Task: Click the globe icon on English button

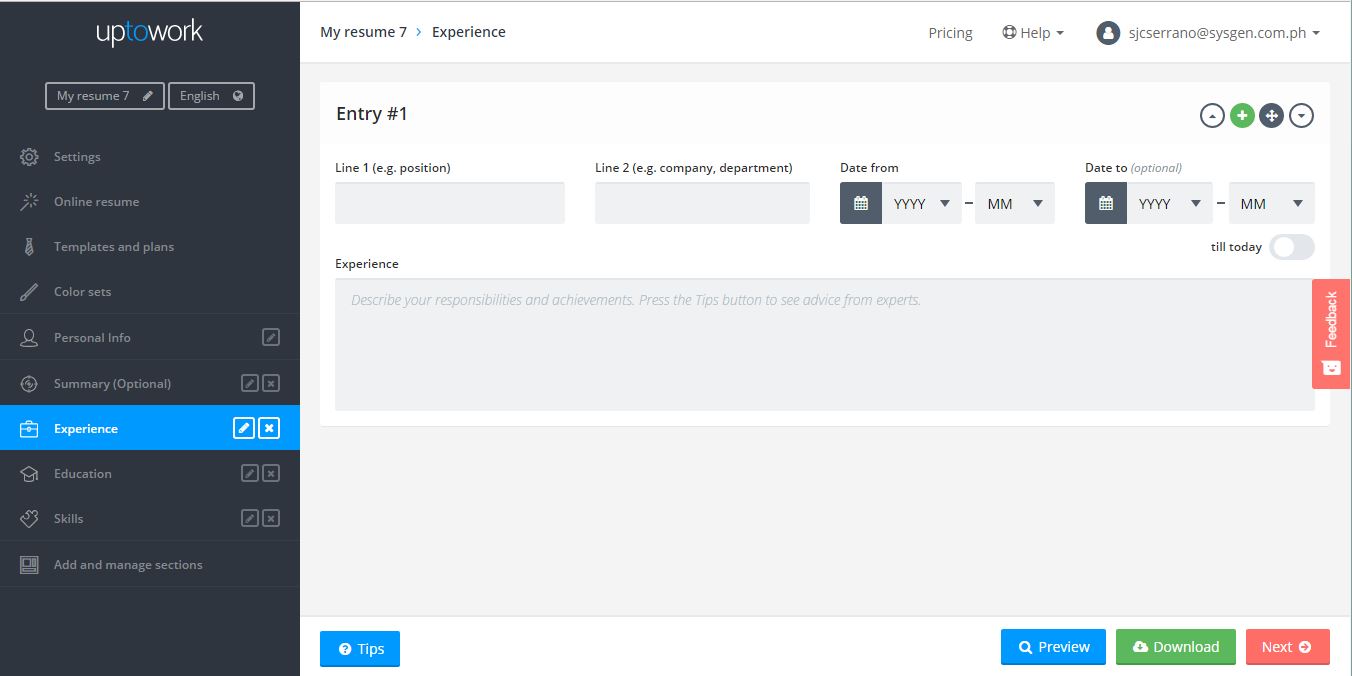Action: 238,96
